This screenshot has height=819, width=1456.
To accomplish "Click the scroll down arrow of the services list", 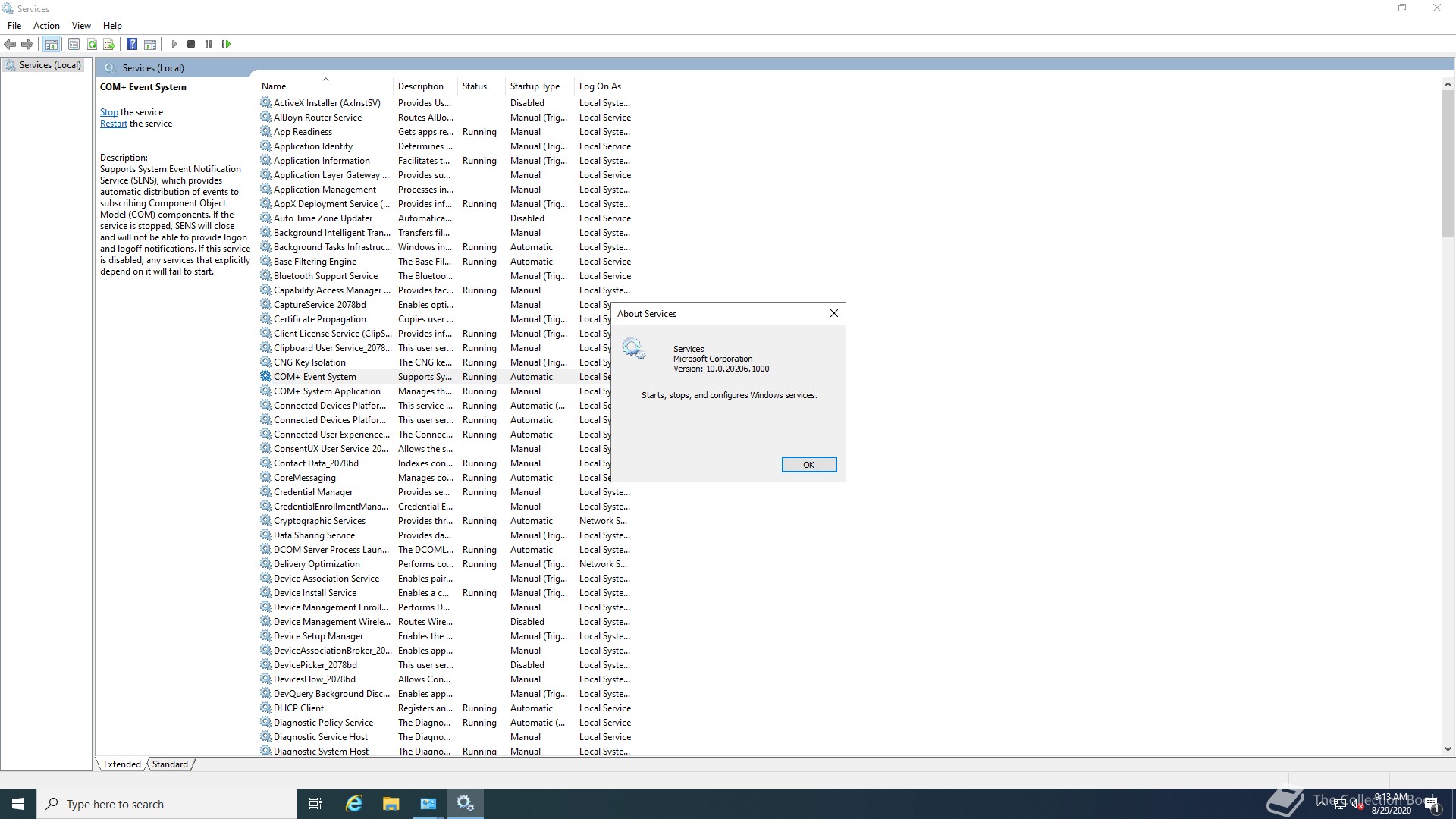I will 1448,749.
